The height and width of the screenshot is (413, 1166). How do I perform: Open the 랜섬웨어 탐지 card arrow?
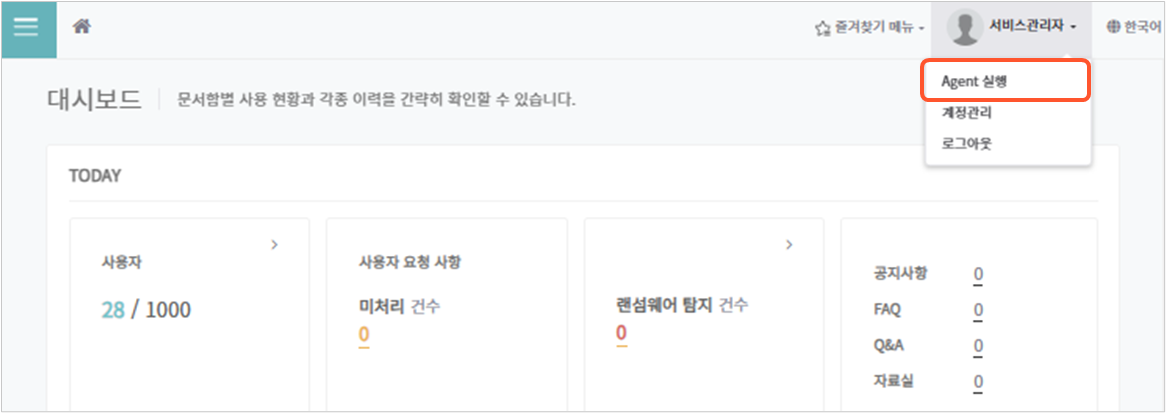coord(790,244)
